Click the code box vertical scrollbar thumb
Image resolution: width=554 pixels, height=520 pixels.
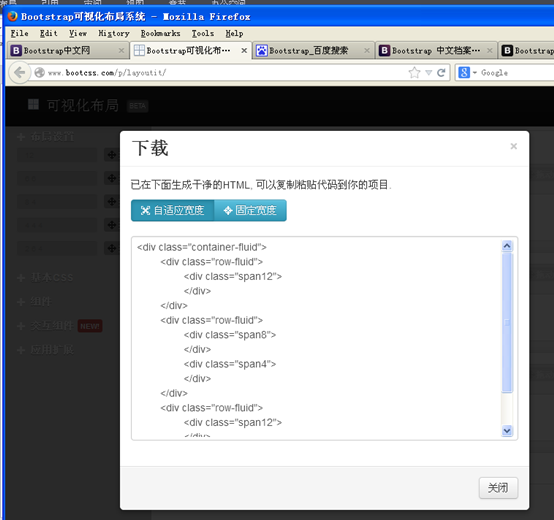507,322
